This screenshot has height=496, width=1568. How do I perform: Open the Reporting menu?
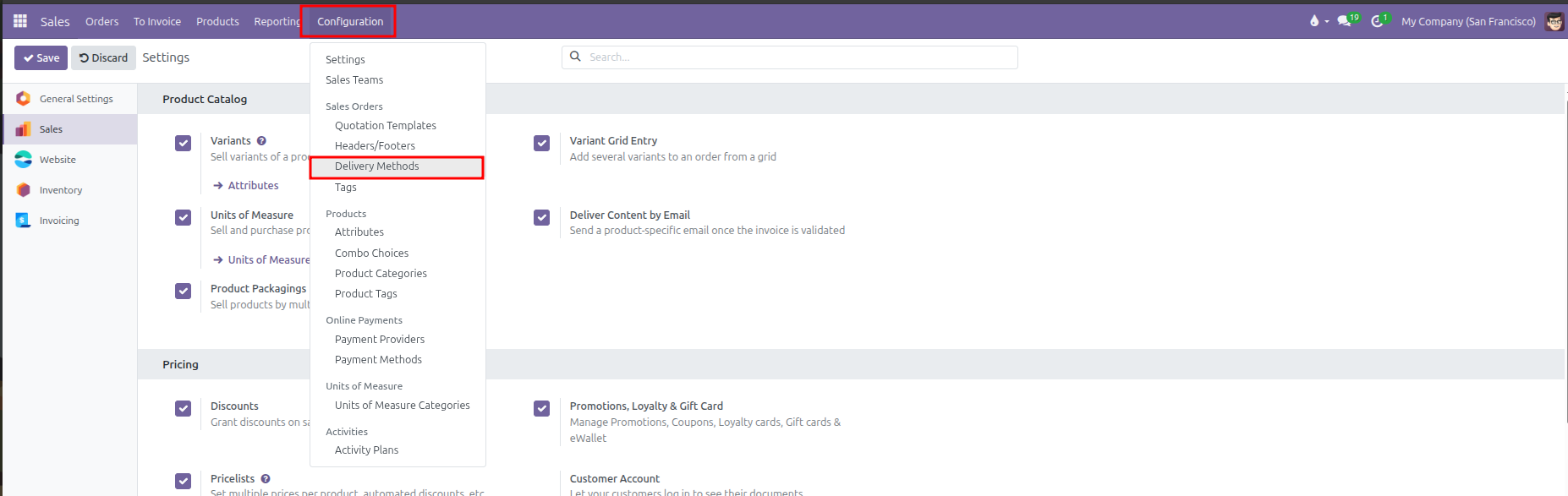point(277,21)
